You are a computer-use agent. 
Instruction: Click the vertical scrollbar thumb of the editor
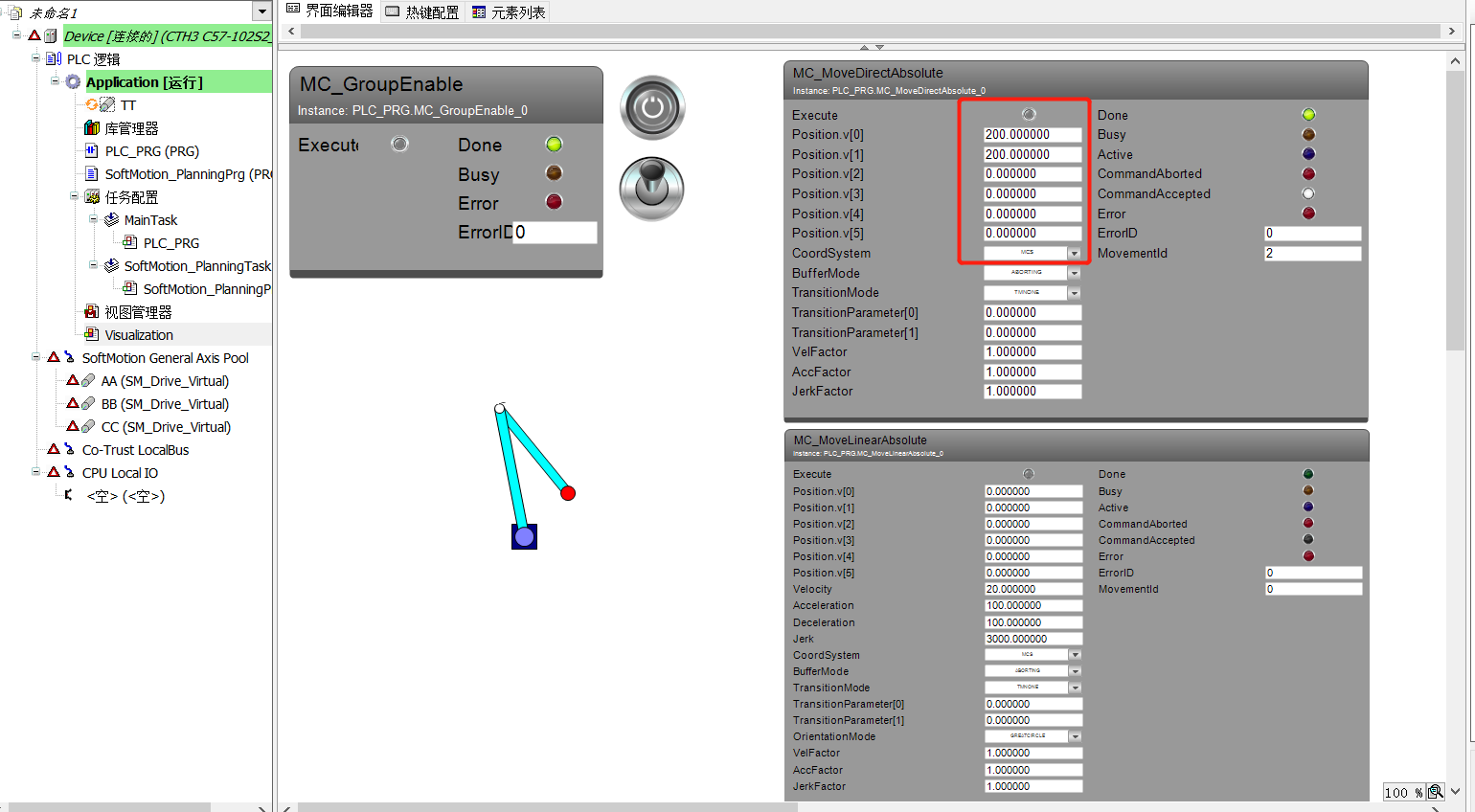[x=1455, y=211]
